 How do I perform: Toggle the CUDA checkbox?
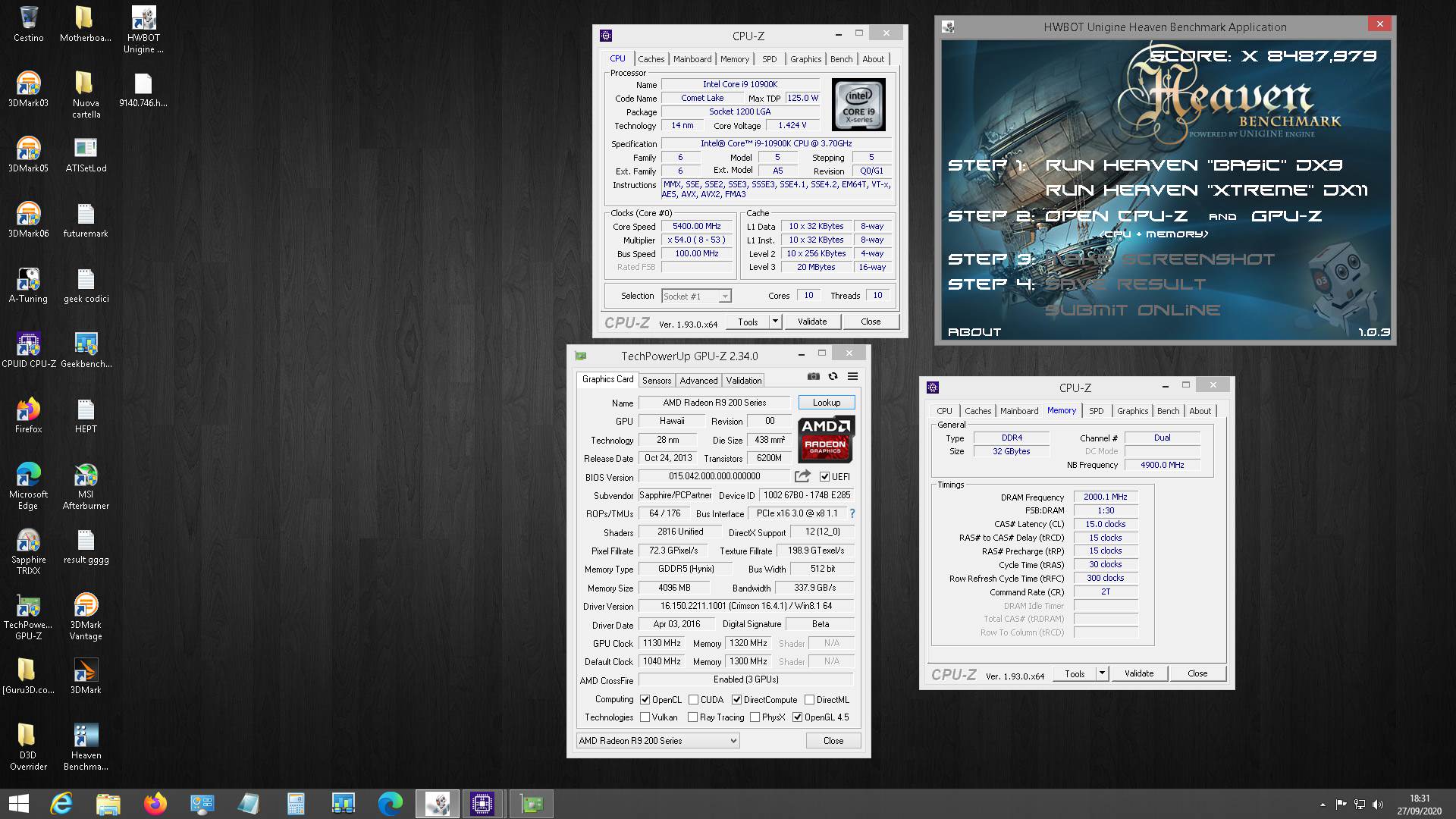point(693,700)
